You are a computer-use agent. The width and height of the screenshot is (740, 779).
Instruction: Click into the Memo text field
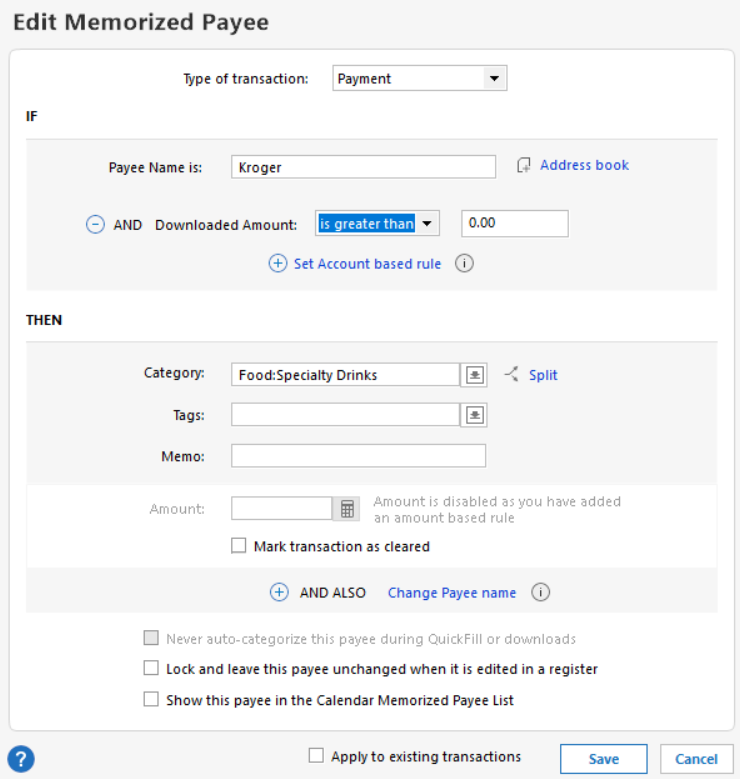click(358, 456)
